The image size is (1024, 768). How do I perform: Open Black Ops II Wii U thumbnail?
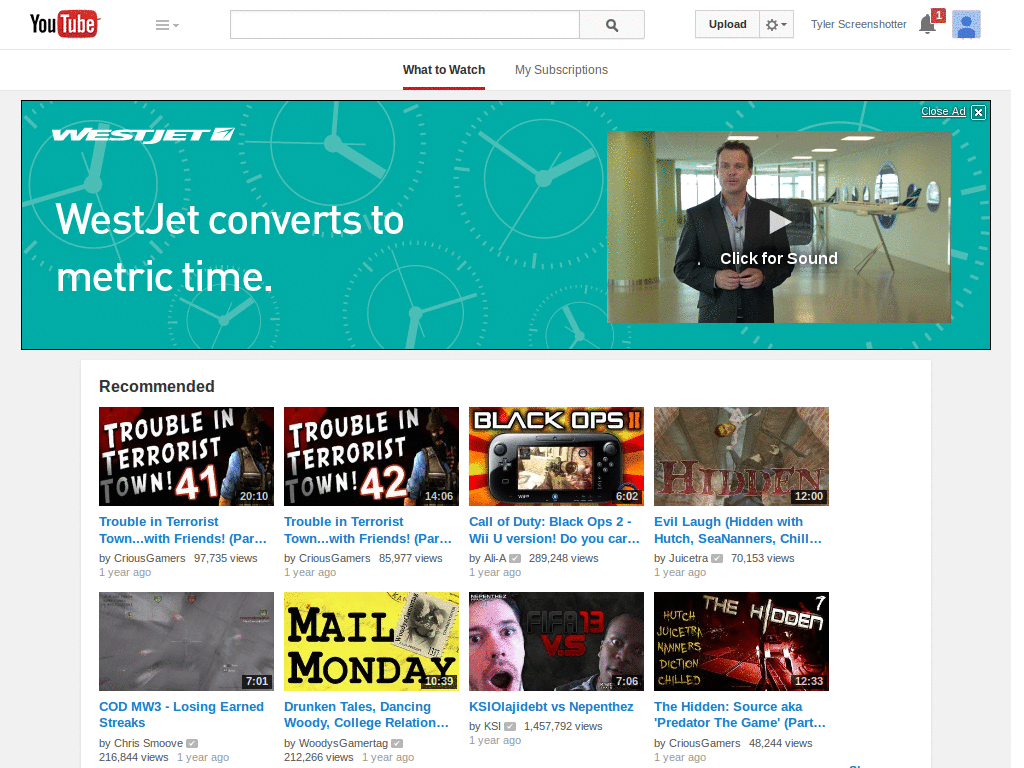[x=556, y=456]
